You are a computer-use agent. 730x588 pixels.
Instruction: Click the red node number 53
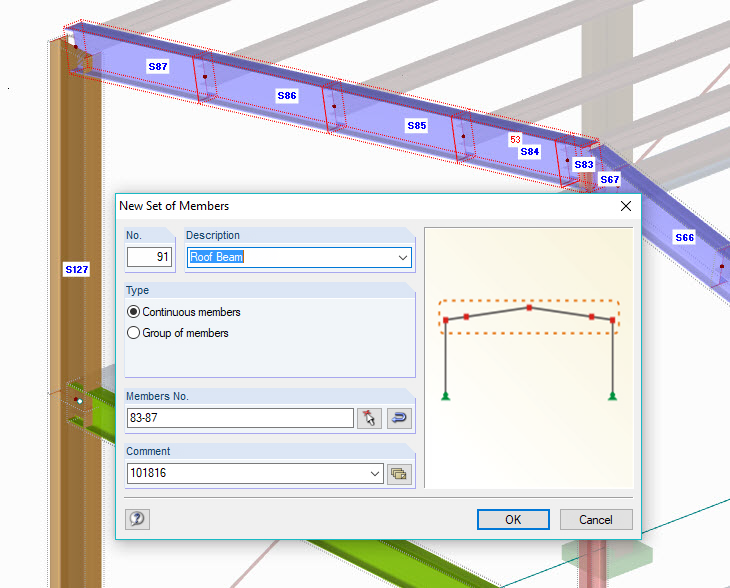coord(515,139)
